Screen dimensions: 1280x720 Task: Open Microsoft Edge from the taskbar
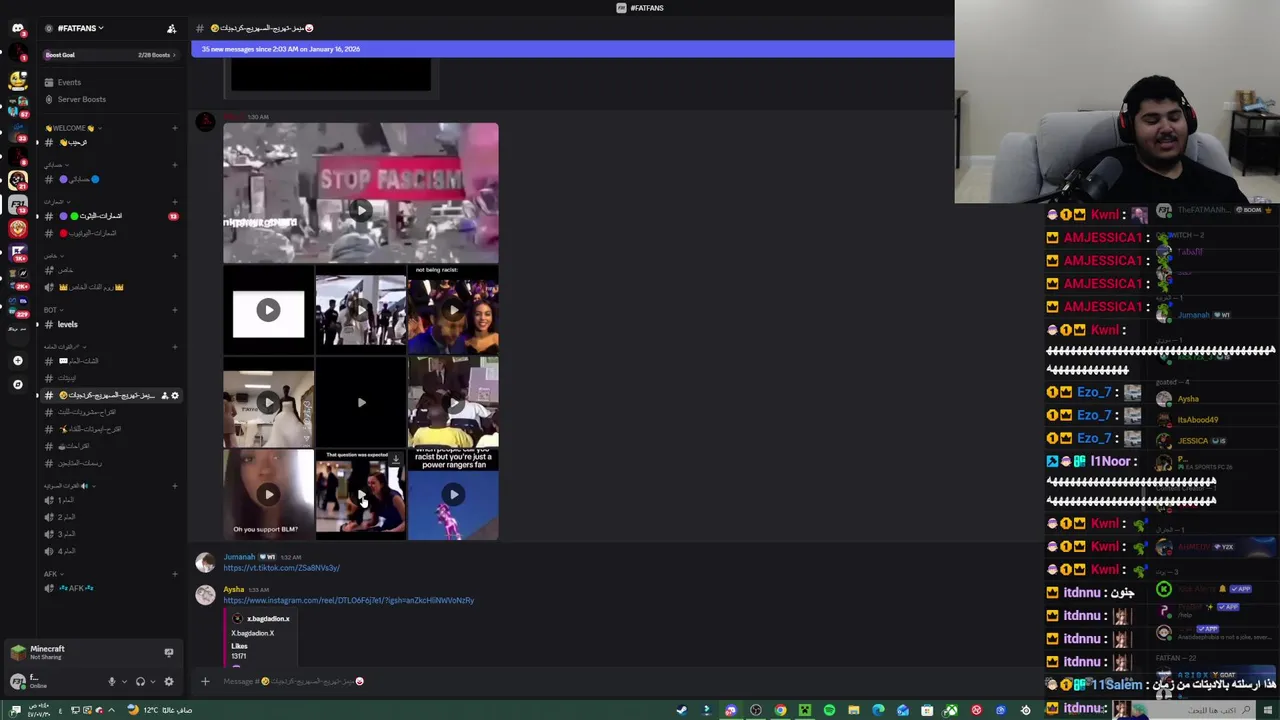pyautogui.click(x=878, y=710)
